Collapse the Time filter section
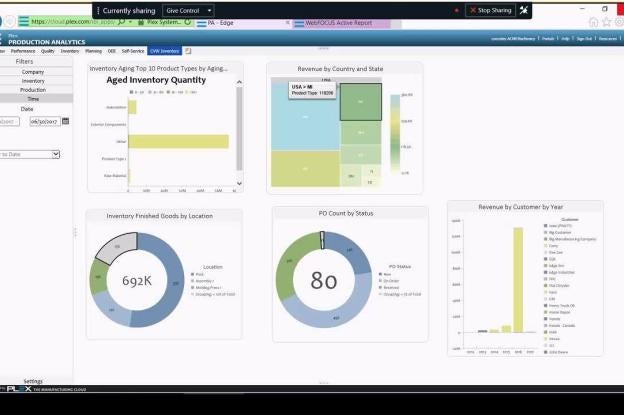This screenshot has height=415, width=624. point(33,99)
